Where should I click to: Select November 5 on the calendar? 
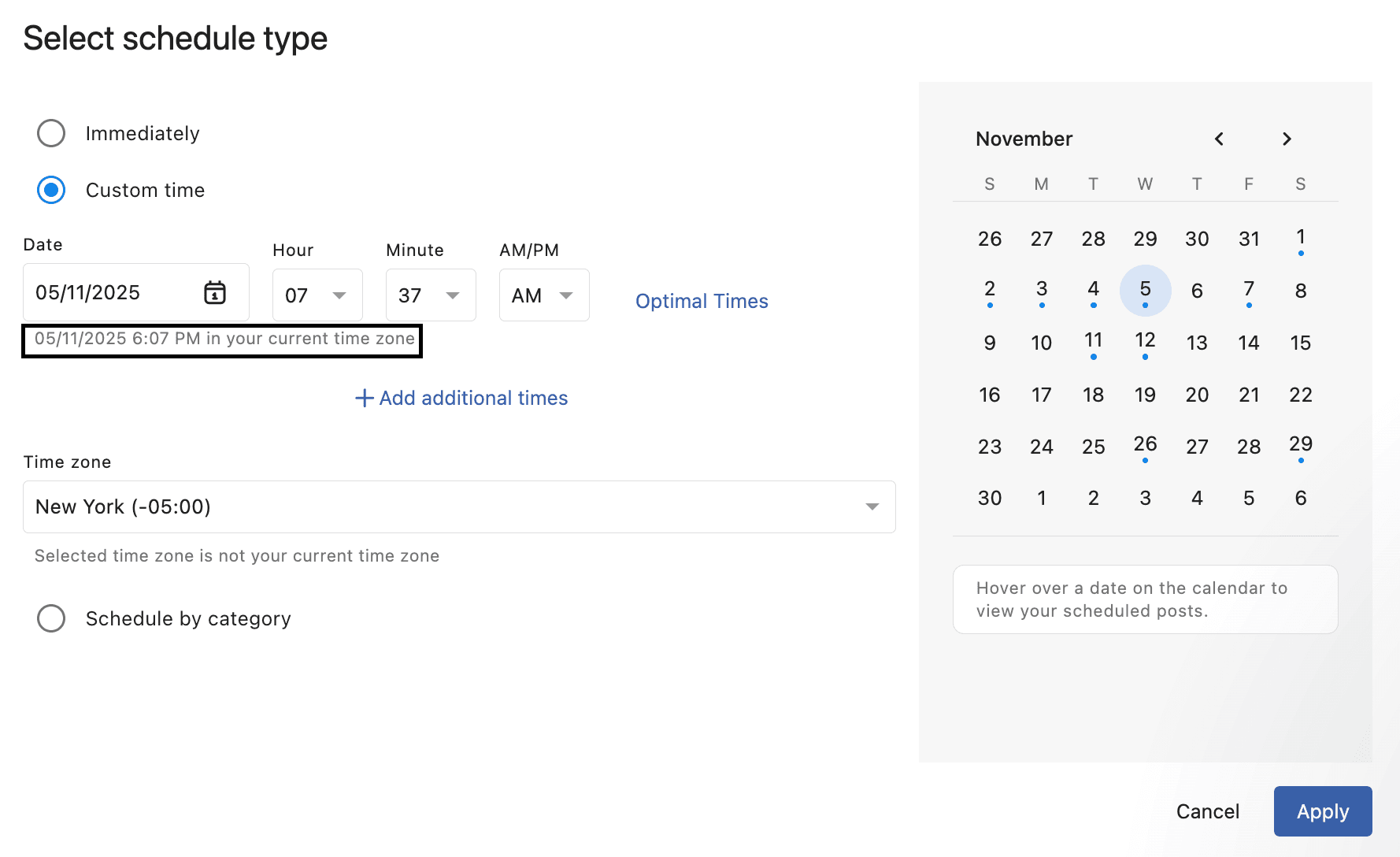click(x=1145, y=291)
